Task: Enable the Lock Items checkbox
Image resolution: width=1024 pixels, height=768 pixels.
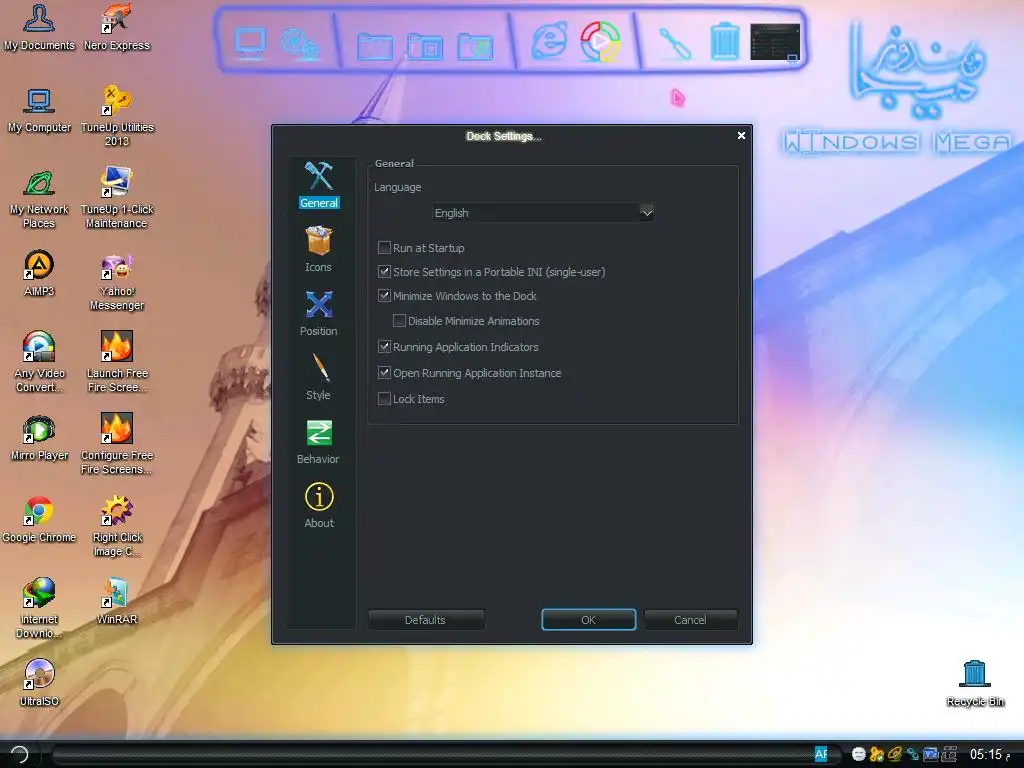Action: click(385, 398)
